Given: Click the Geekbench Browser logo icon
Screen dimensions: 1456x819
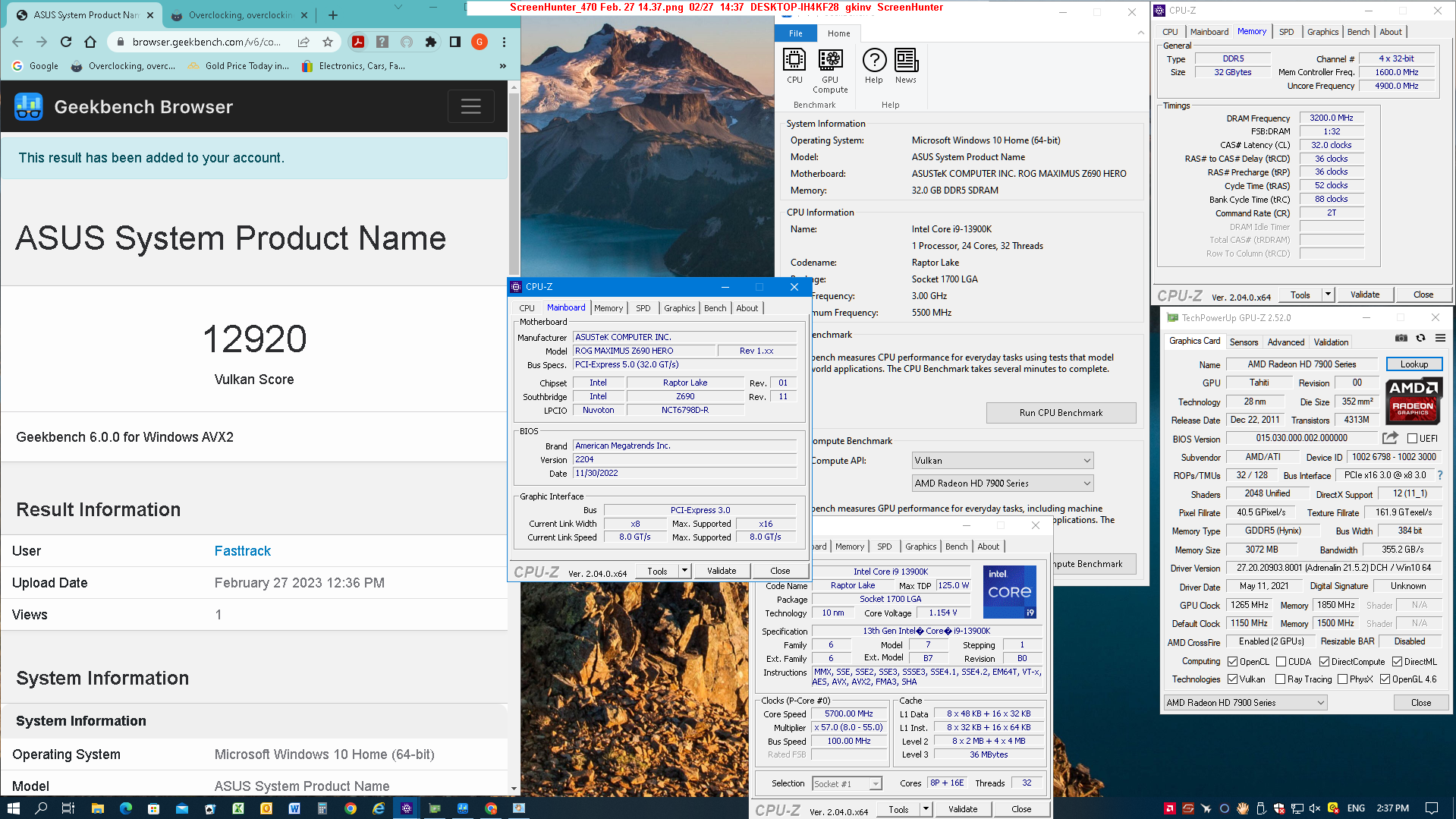Looking at the screenshot, I should click(29, 107).
